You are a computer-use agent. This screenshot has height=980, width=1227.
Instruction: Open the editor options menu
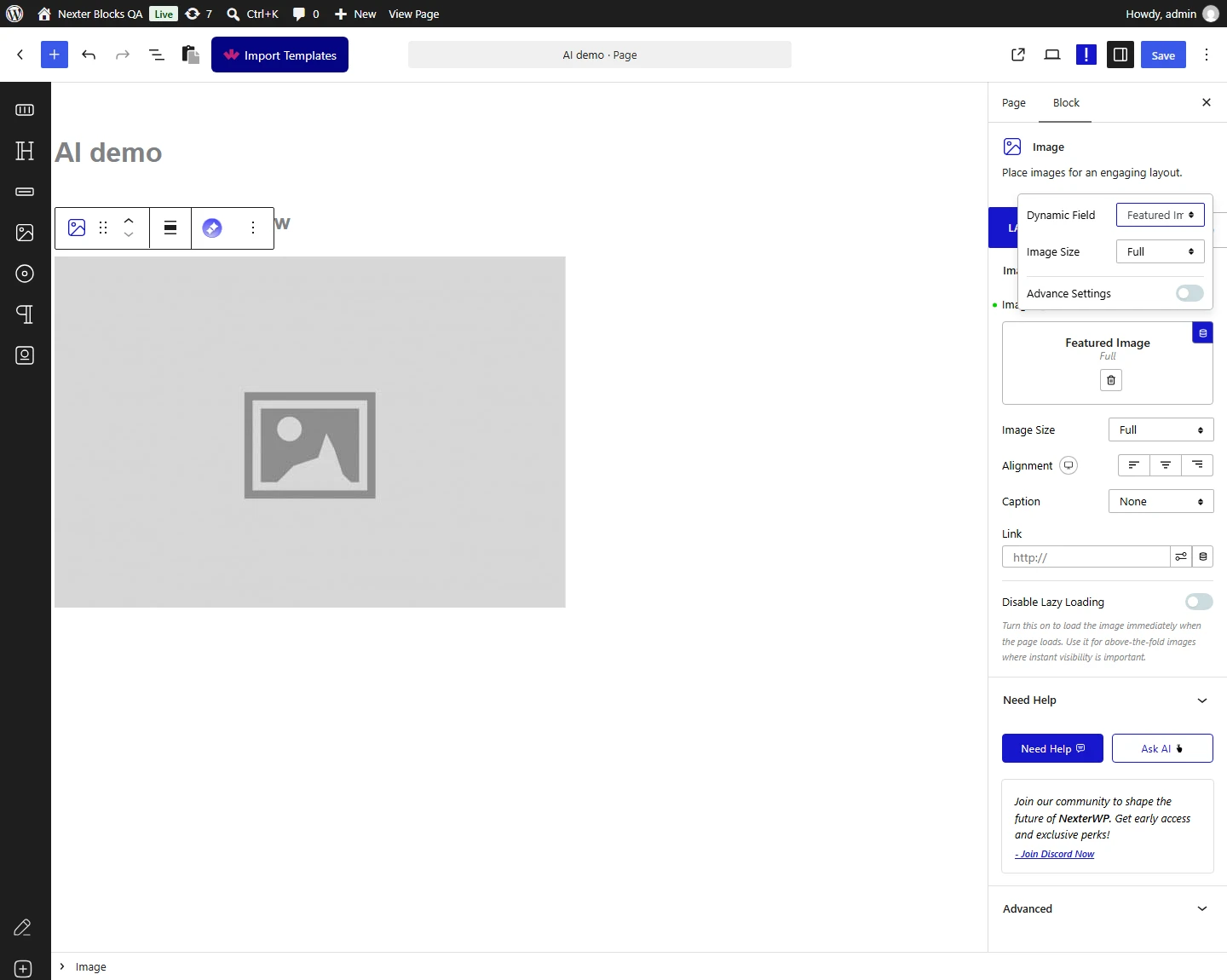[1207, 55]
